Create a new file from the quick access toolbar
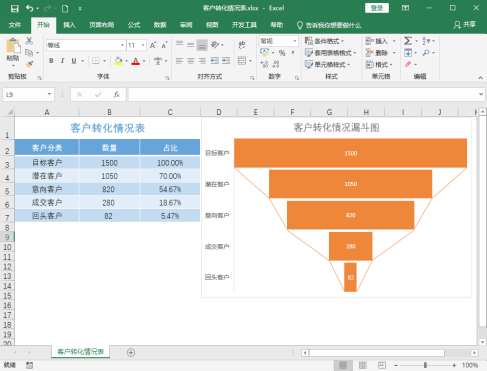This screenshot has height=371, width=487. click(65, 9)
